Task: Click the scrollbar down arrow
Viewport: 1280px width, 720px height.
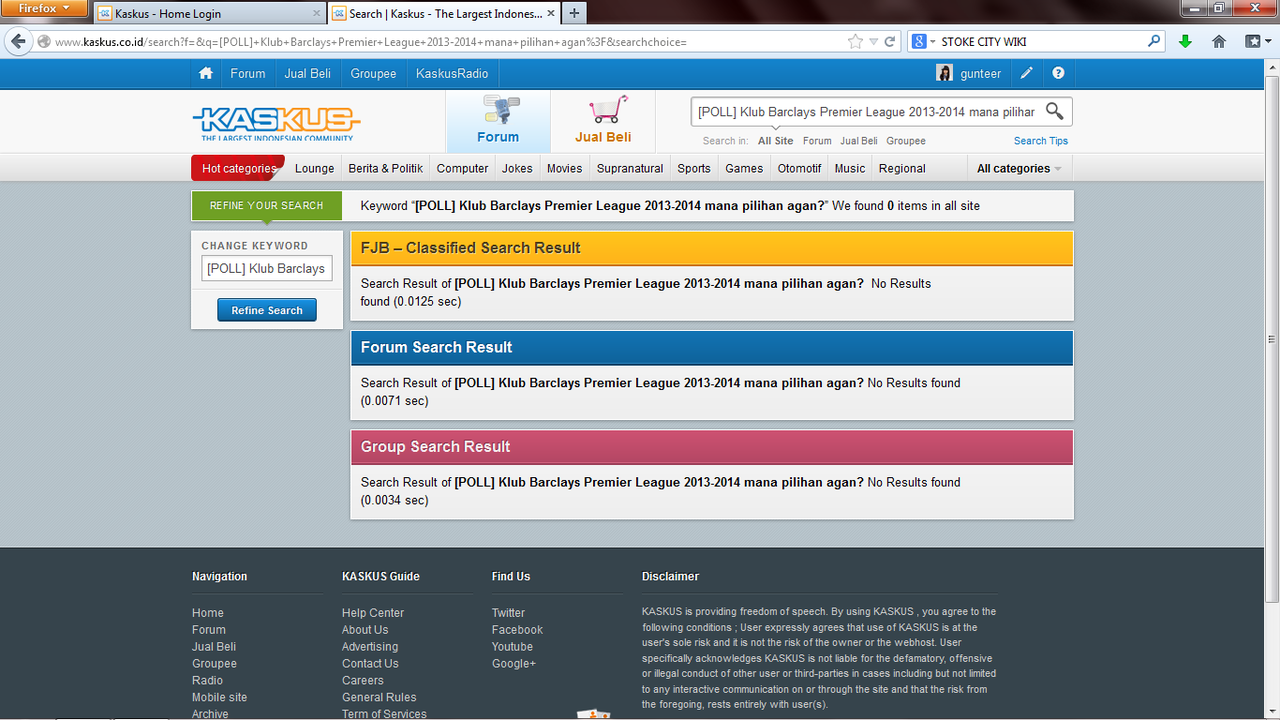Action: [x=1272, y=711]
